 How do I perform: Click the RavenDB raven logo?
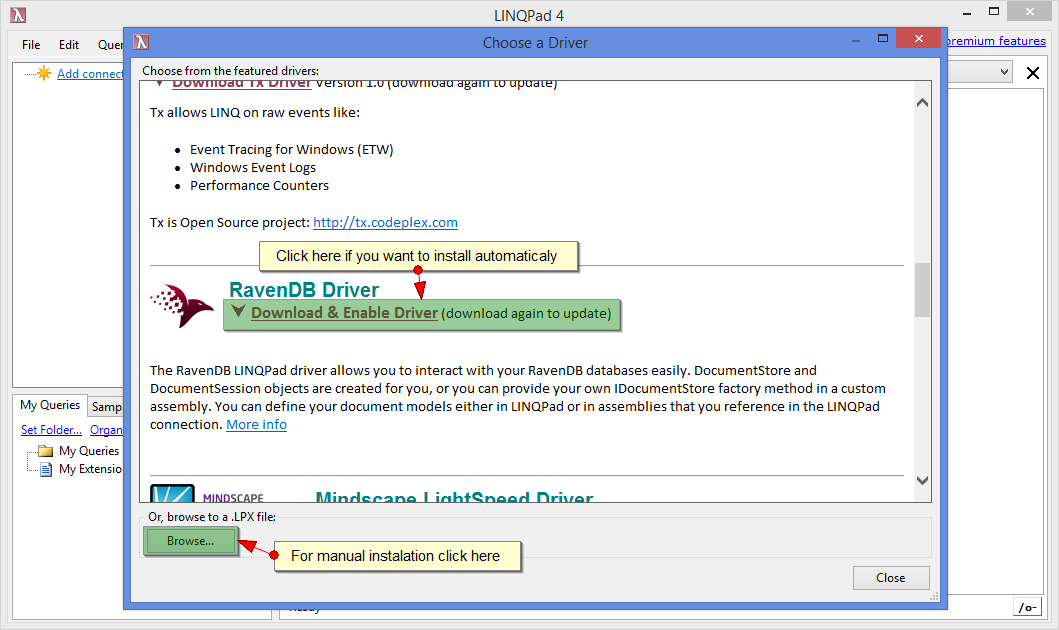pyautogui.click(x=182, y=306)
